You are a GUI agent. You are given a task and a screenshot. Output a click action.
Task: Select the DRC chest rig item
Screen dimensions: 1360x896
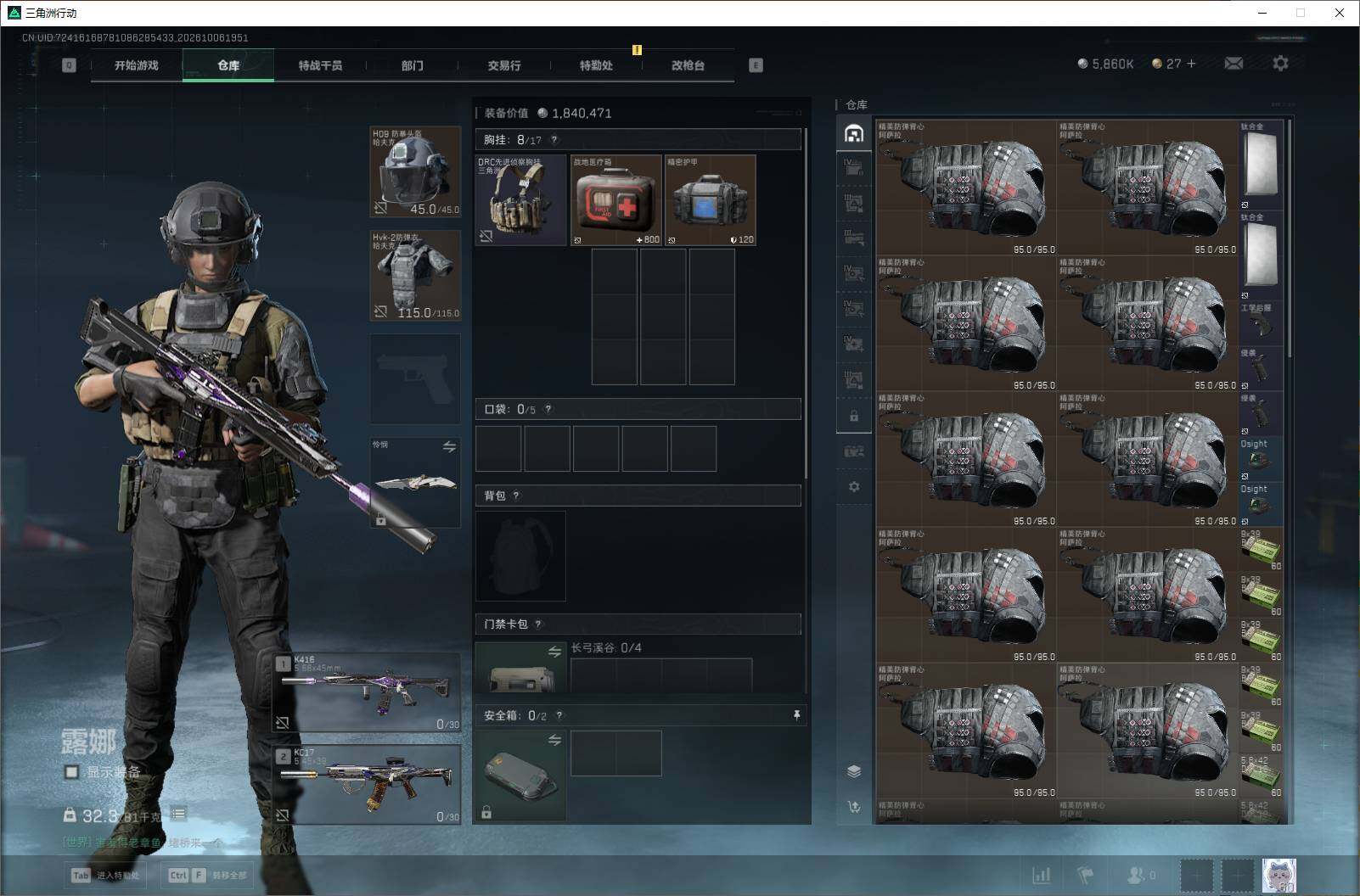520,200
